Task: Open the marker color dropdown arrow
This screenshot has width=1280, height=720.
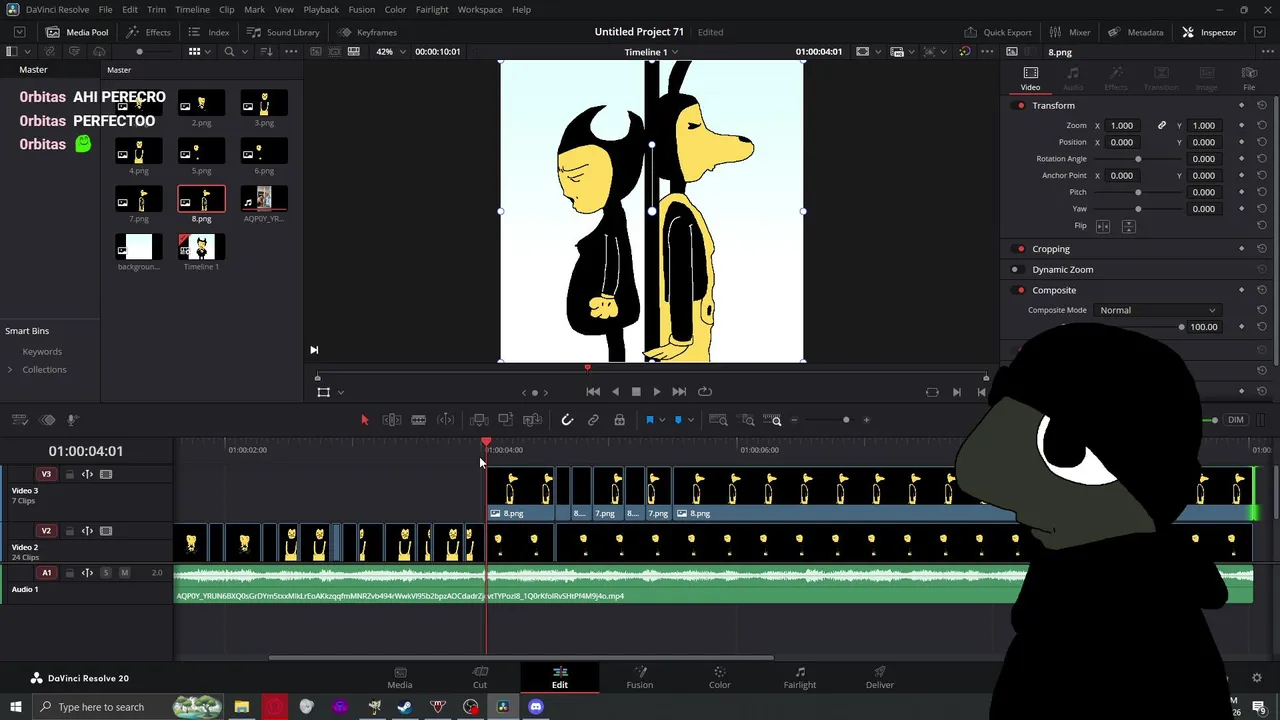Action: (690, 420)
